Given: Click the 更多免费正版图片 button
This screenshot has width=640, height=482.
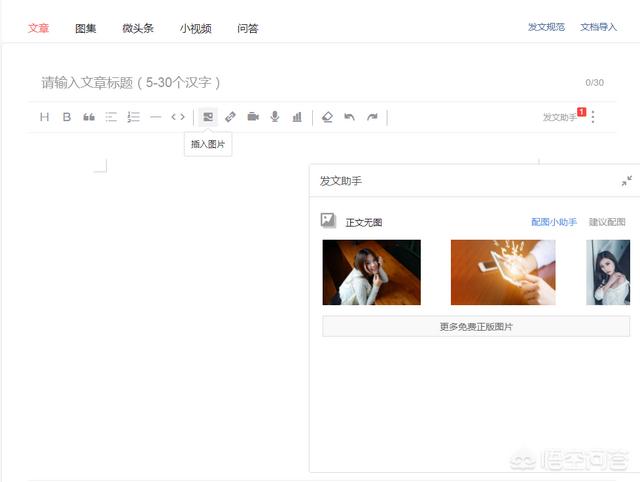Looking at the screenshot, I should [x=476, y=327].
